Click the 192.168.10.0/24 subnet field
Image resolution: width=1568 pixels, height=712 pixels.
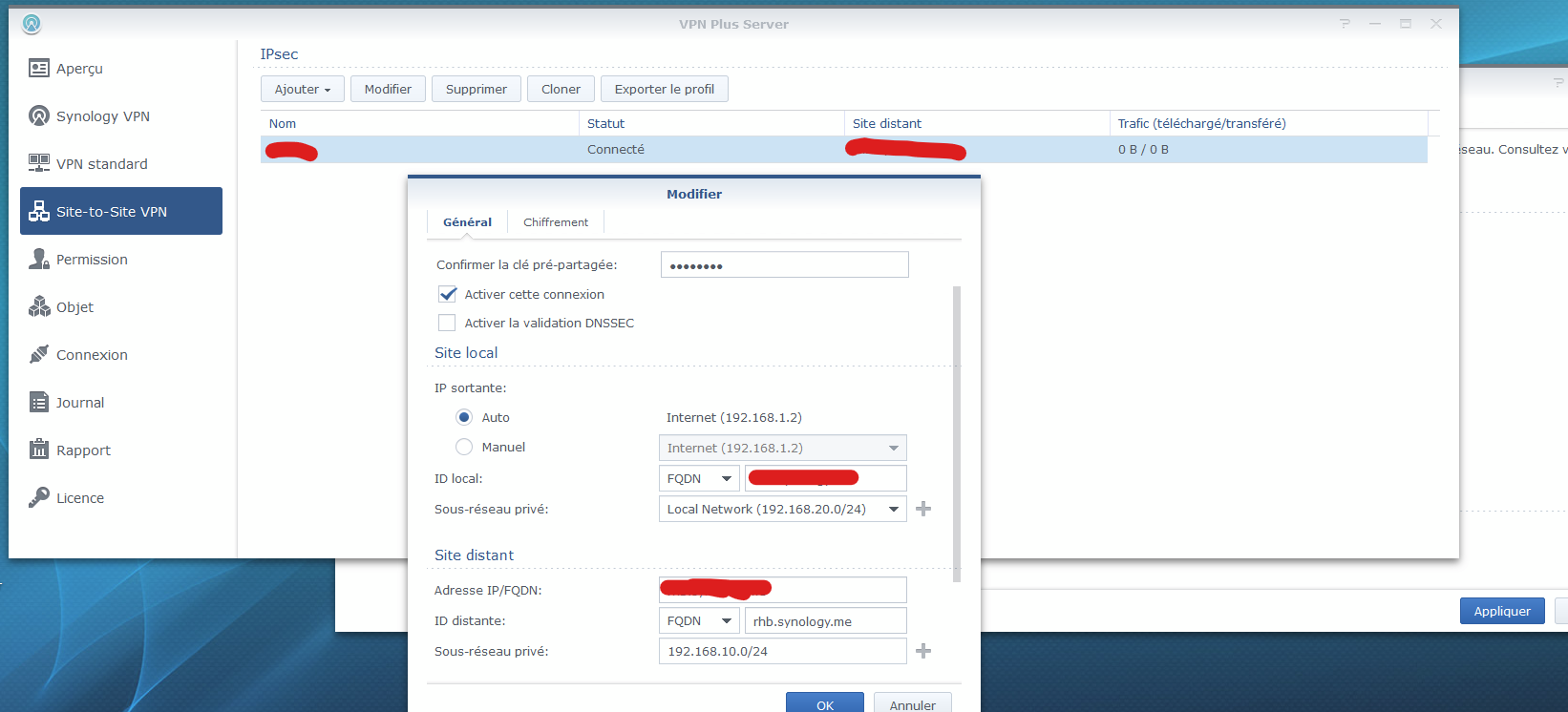(783, 651)
